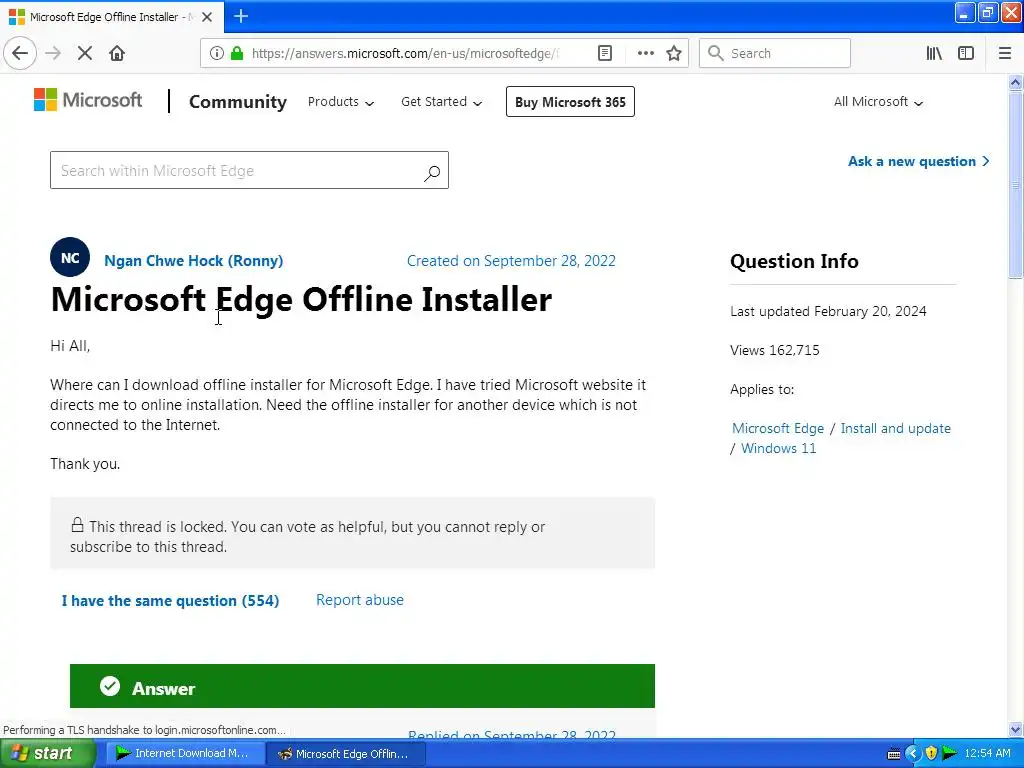
Task: Open the Community link in header
Action: (x=238, y=102)
